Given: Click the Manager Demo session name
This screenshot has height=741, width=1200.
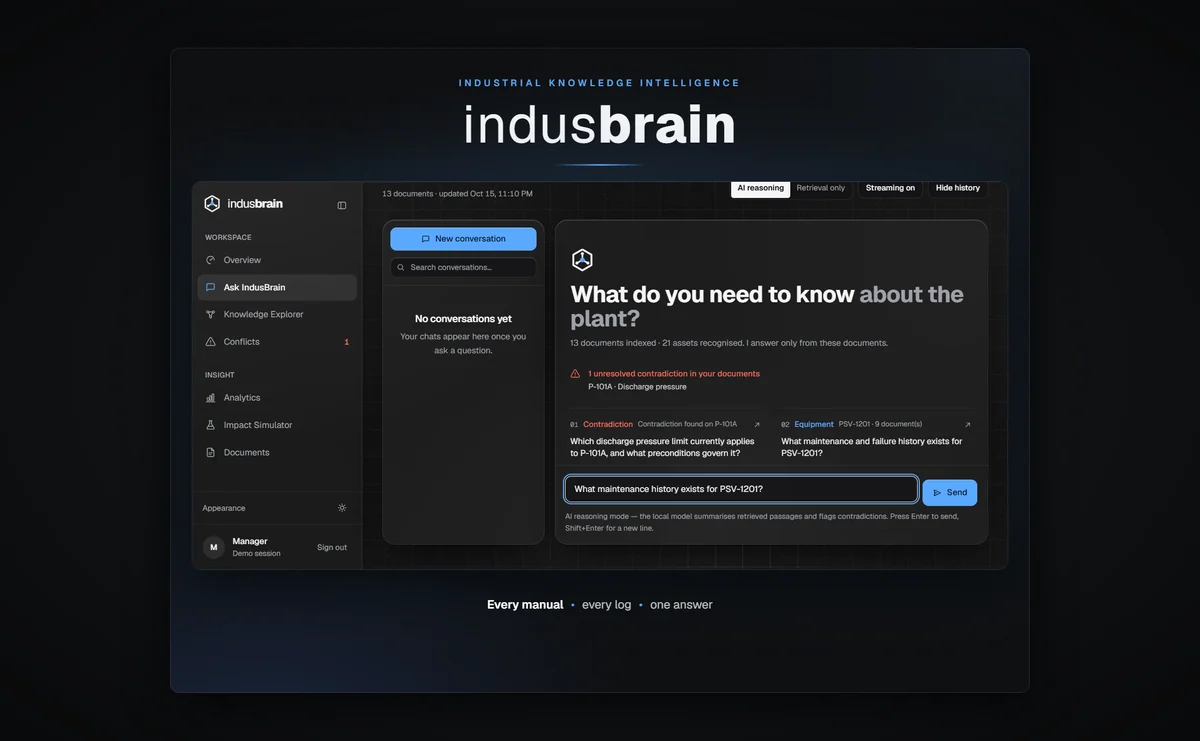Looking at the screenshot, I should coord(256,547).
